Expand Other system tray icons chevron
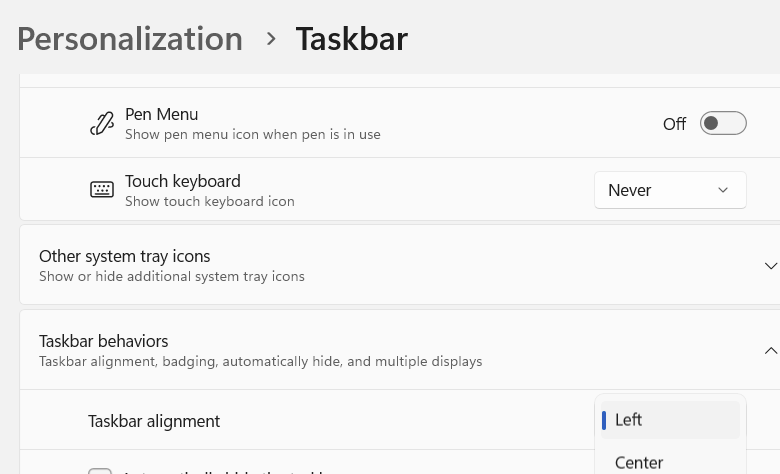The width and height of the screenshot is (780, 474). 771,266
